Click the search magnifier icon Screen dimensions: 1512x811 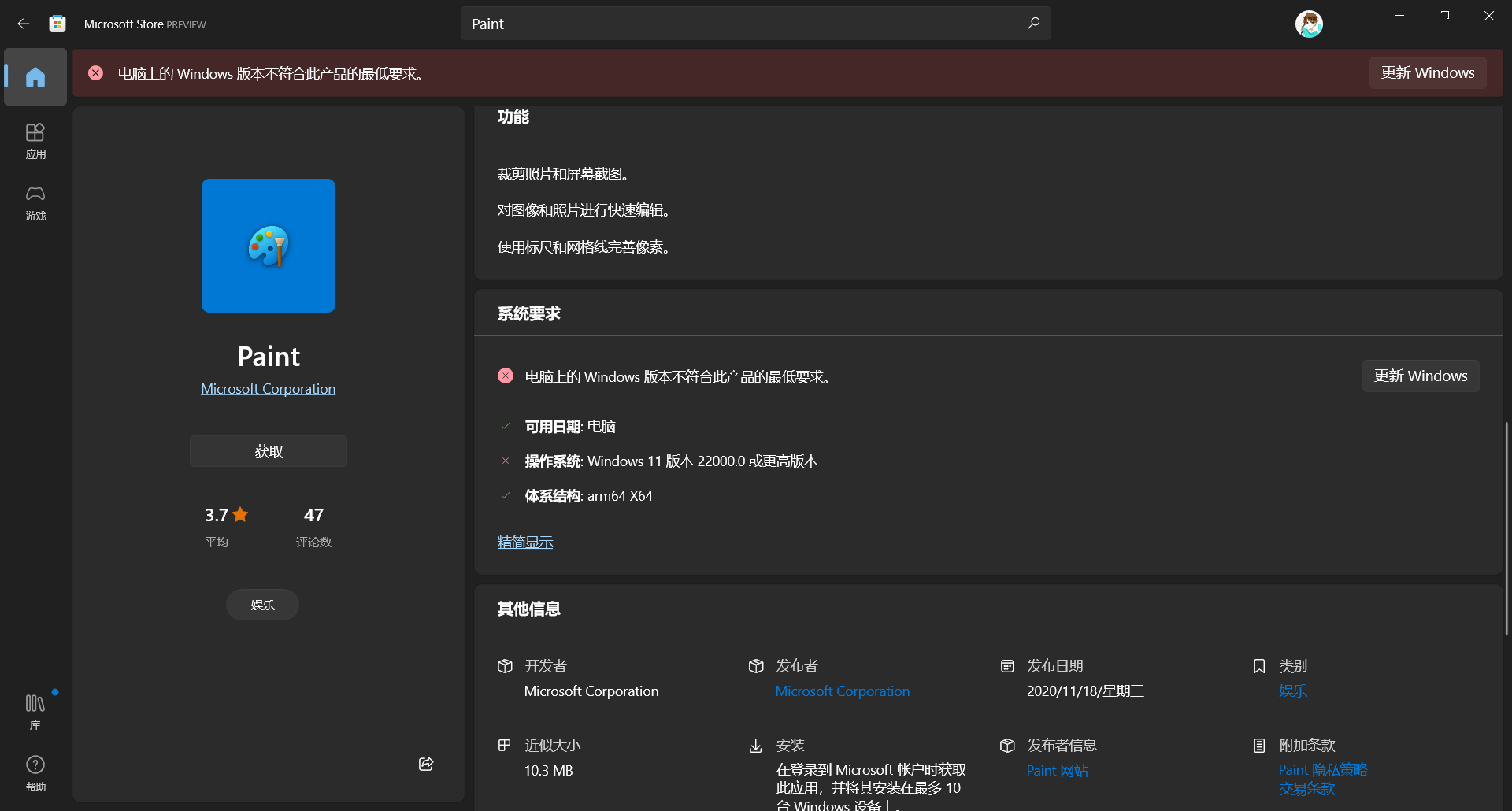pyautogui.click(x=1033, y=24)
